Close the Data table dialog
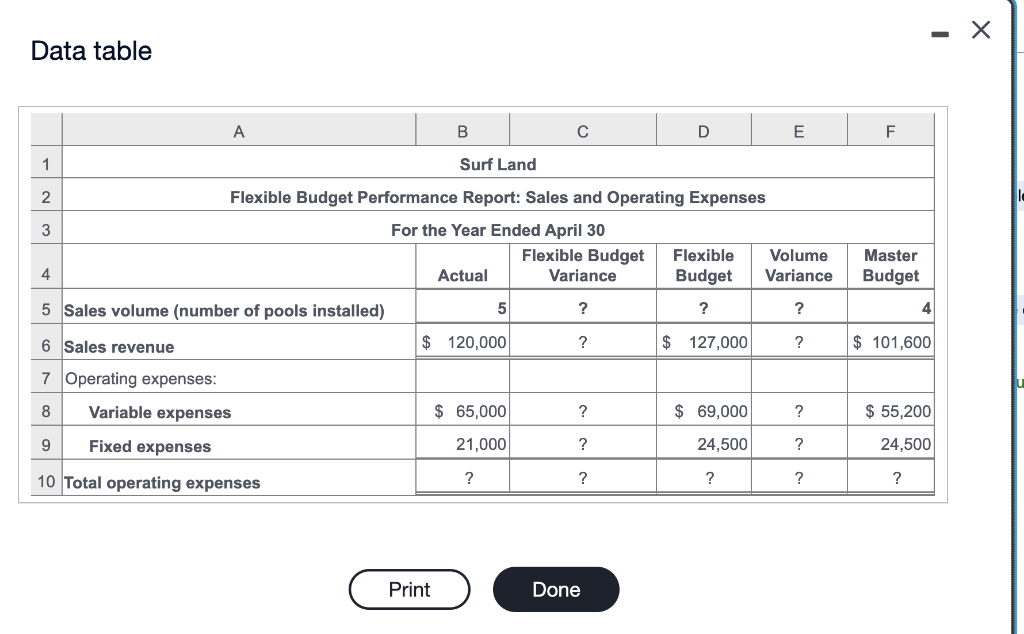 tap(979, 30)
